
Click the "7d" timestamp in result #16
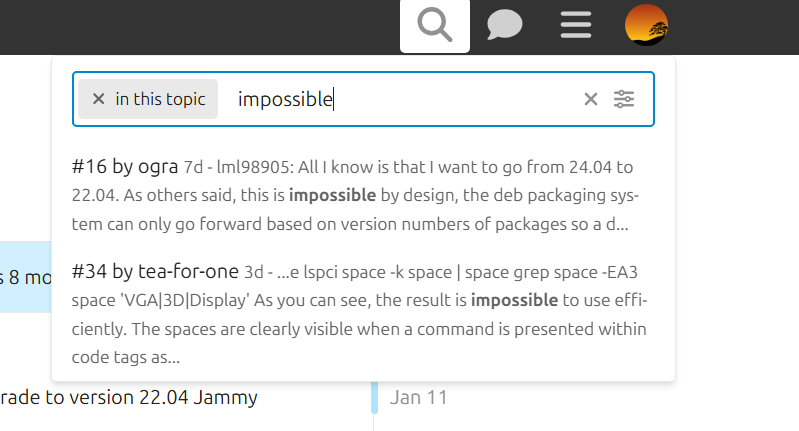click(x=193, y=167)
